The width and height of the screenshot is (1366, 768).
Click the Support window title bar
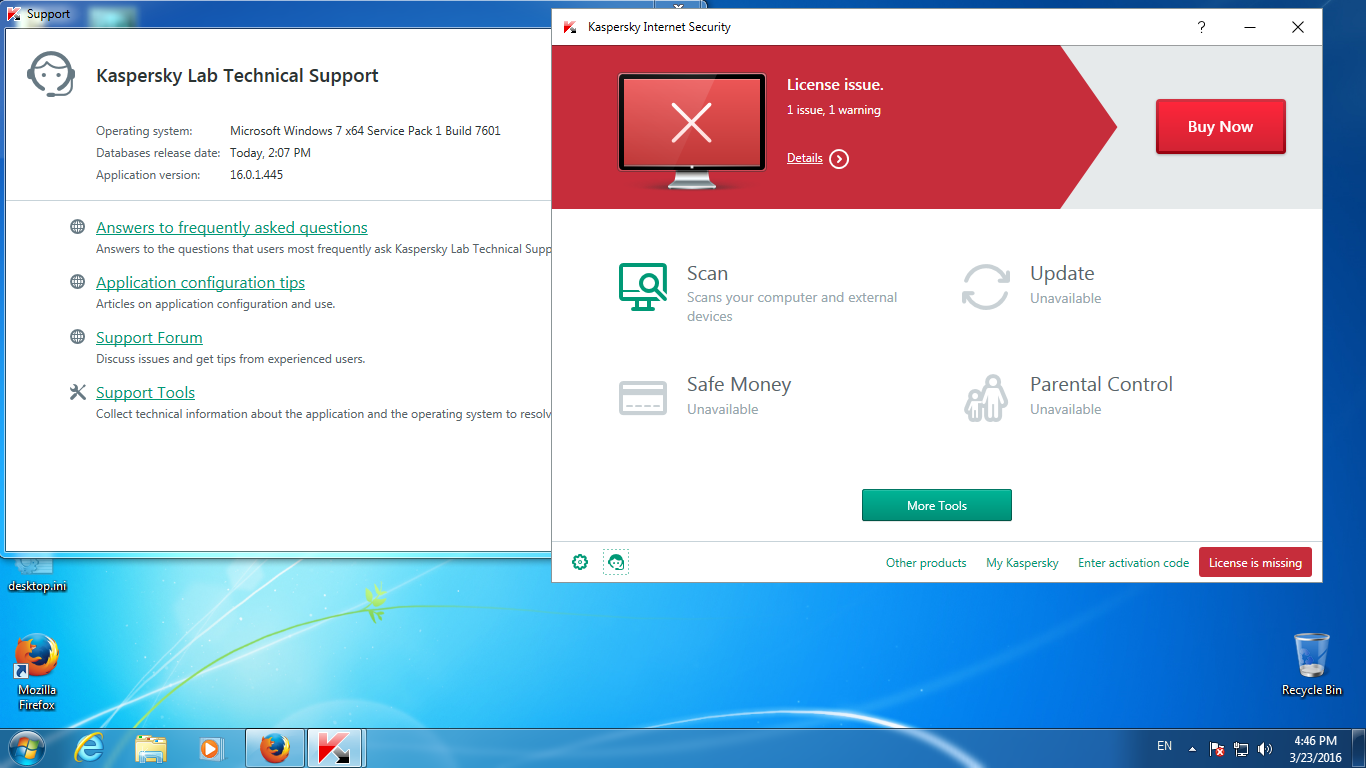click(280, 14)
